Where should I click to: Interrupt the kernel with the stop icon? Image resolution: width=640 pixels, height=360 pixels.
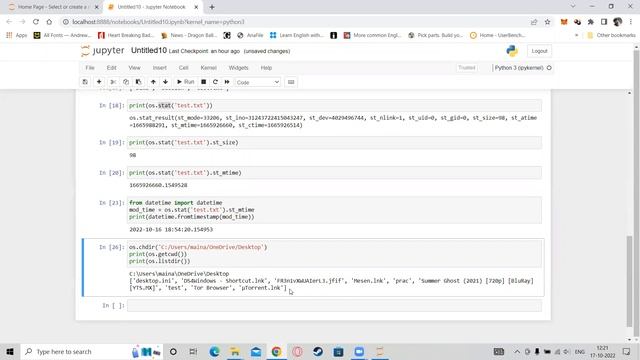(203, 82)
